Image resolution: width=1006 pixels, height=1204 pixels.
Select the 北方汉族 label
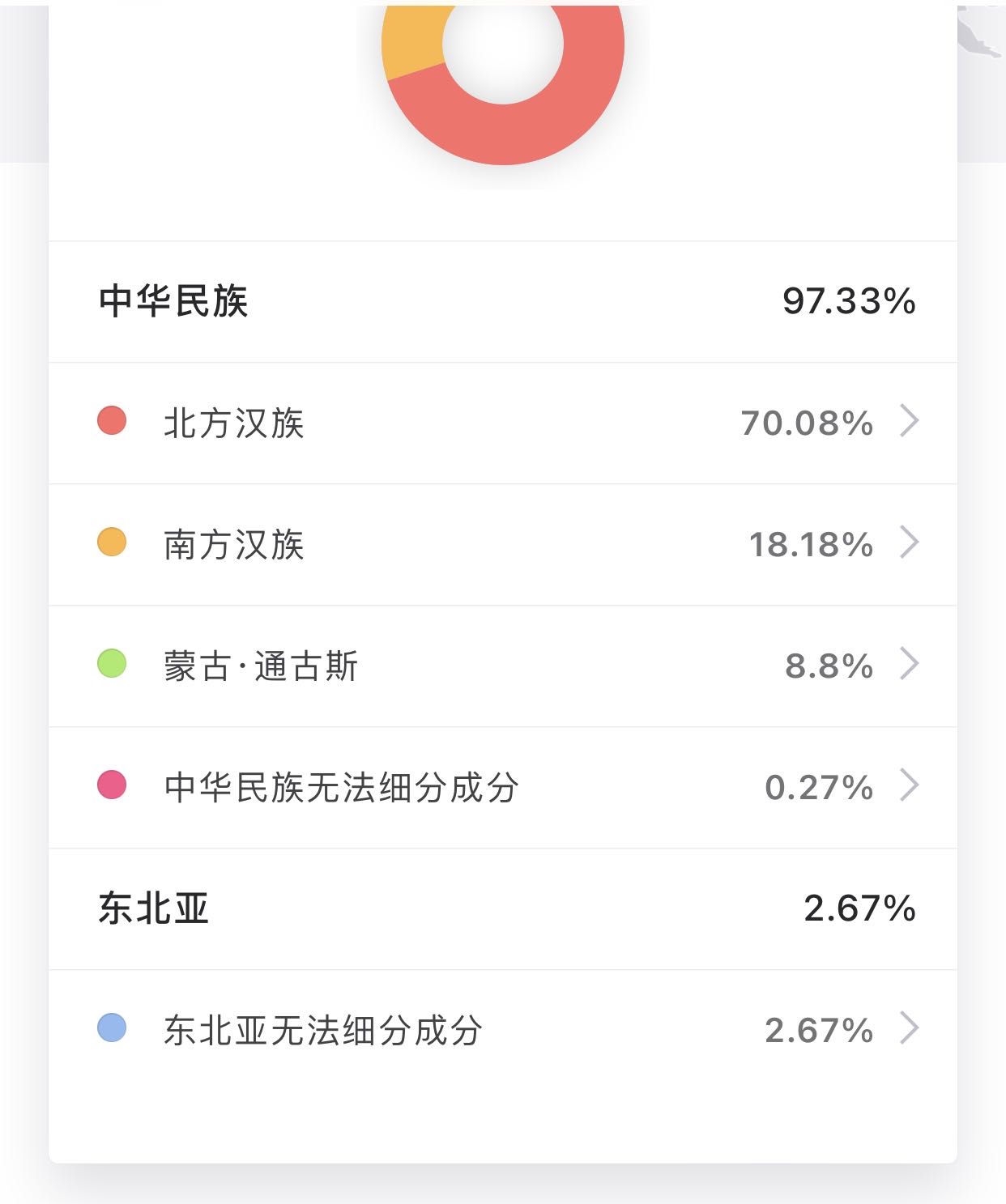(x=233, y=423)
